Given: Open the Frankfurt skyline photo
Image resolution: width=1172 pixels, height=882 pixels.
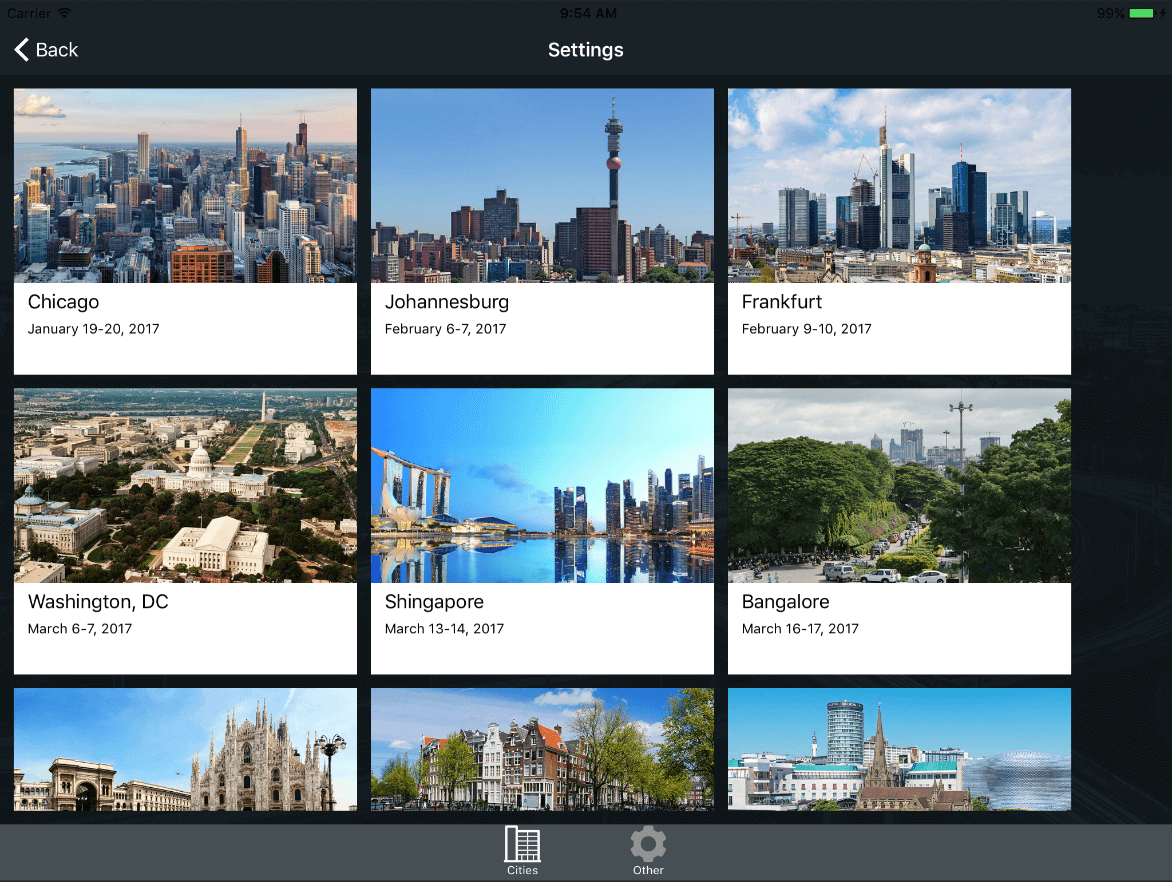Looking at the screenshot, I should [x=899, y=185].
